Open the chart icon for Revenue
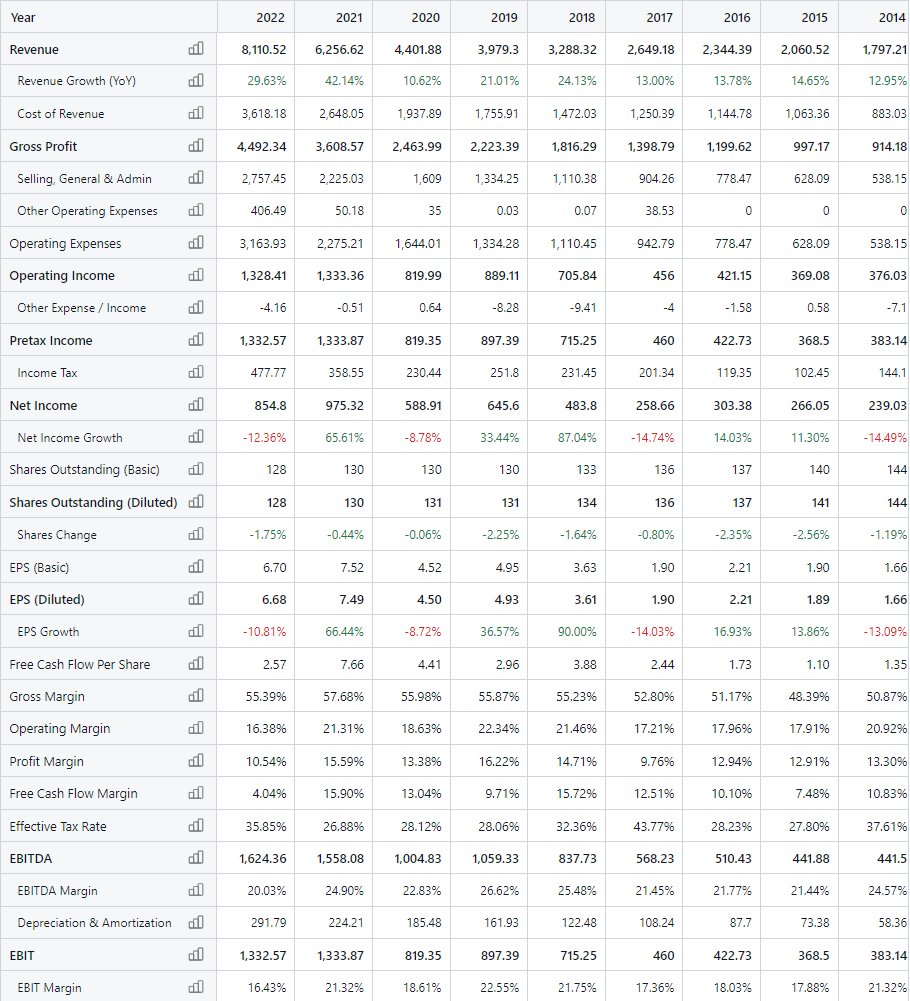910x1001 pixels. pyautogui.click(x=196, y=49)
